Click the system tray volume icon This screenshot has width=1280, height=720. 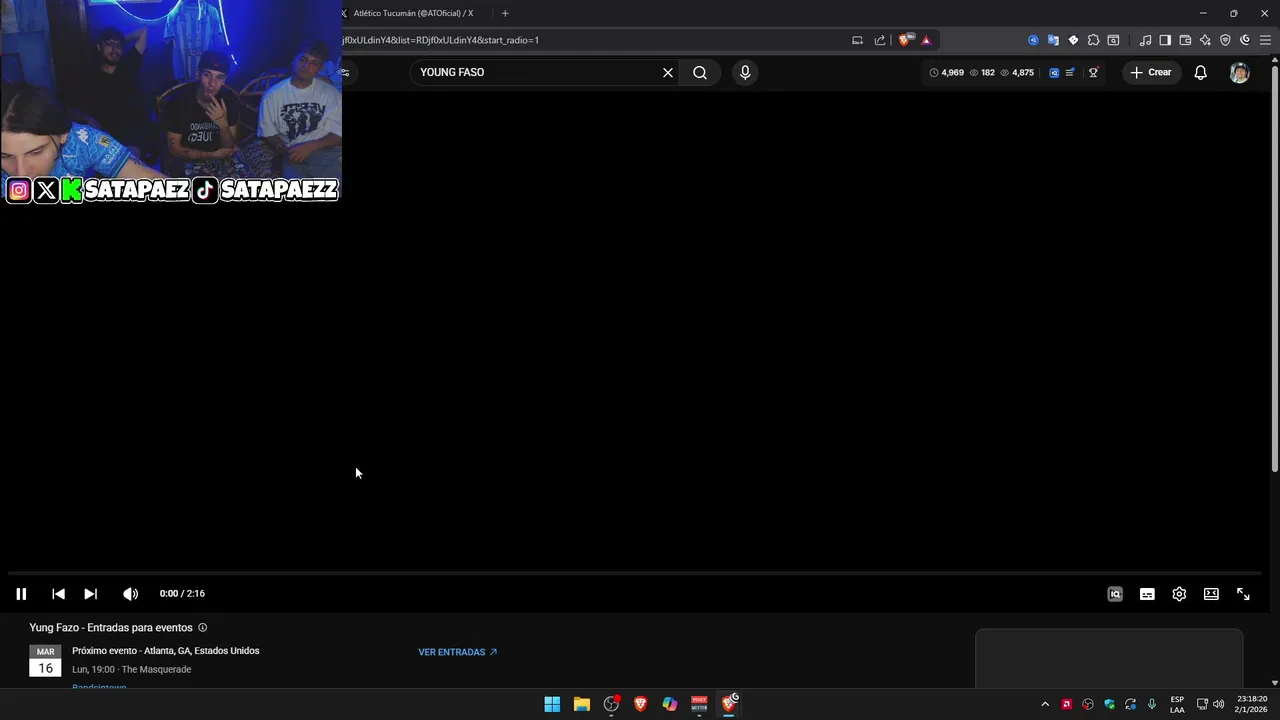click(1218, 704)
